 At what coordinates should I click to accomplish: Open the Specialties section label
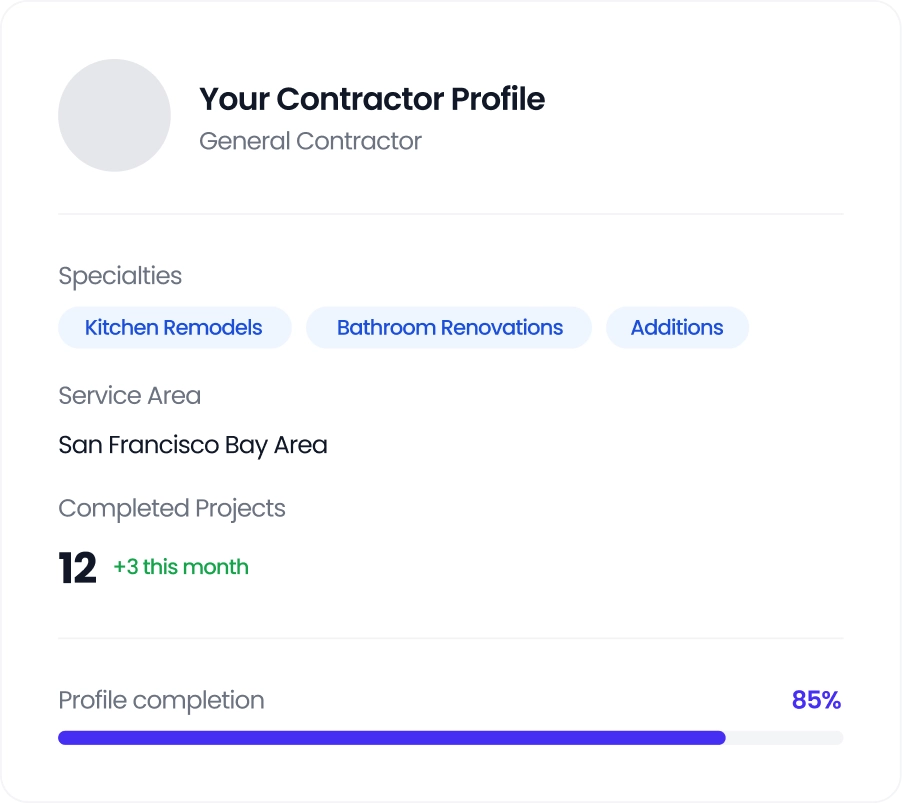pos(120,276)
